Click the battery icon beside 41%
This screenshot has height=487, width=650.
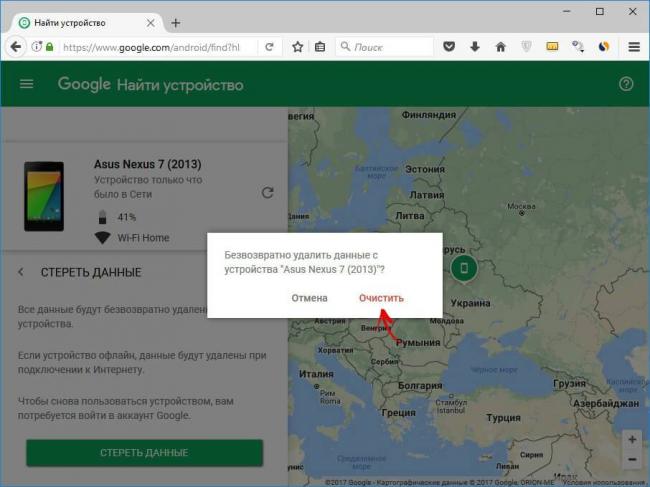coord(102,217)
